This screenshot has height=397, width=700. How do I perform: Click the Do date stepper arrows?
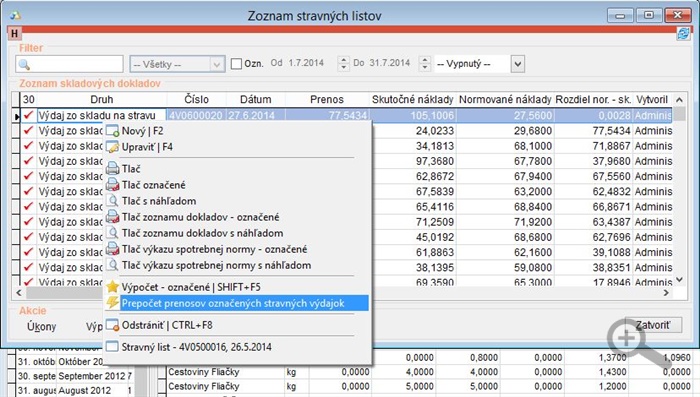click(425, 63)
